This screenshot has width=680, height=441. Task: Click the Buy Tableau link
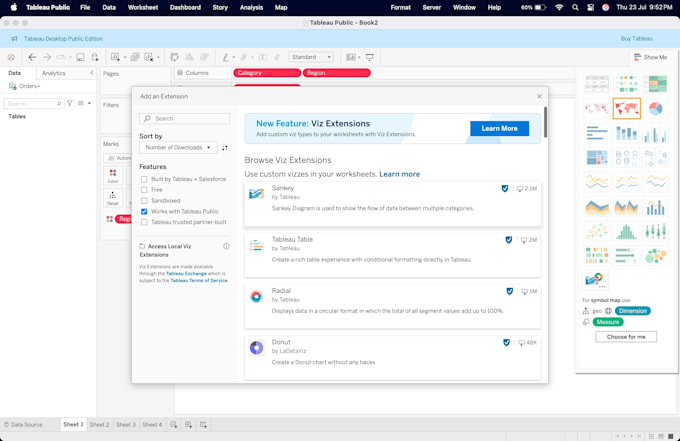[636, 39]
